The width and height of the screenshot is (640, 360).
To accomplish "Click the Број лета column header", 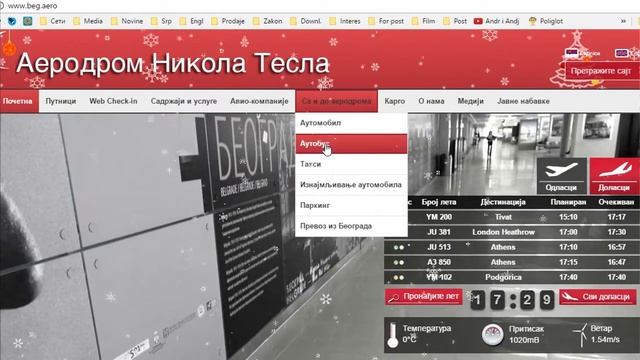I will pyautogui.click(x=439, y=202).
